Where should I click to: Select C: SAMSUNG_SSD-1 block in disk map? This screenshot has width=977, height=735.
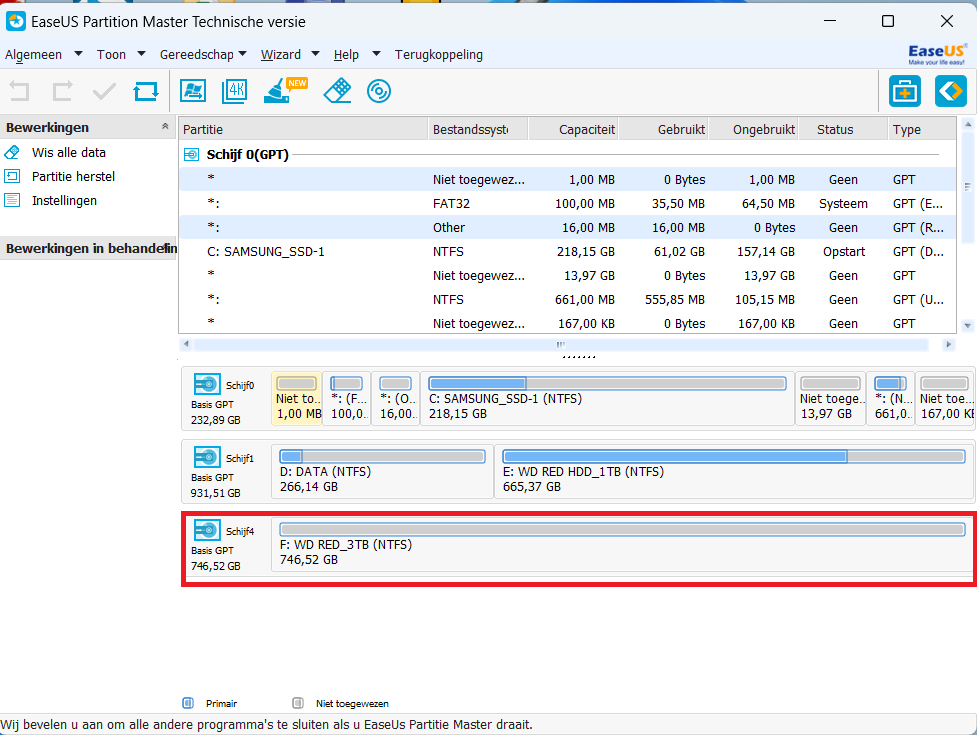coord(608,399)
